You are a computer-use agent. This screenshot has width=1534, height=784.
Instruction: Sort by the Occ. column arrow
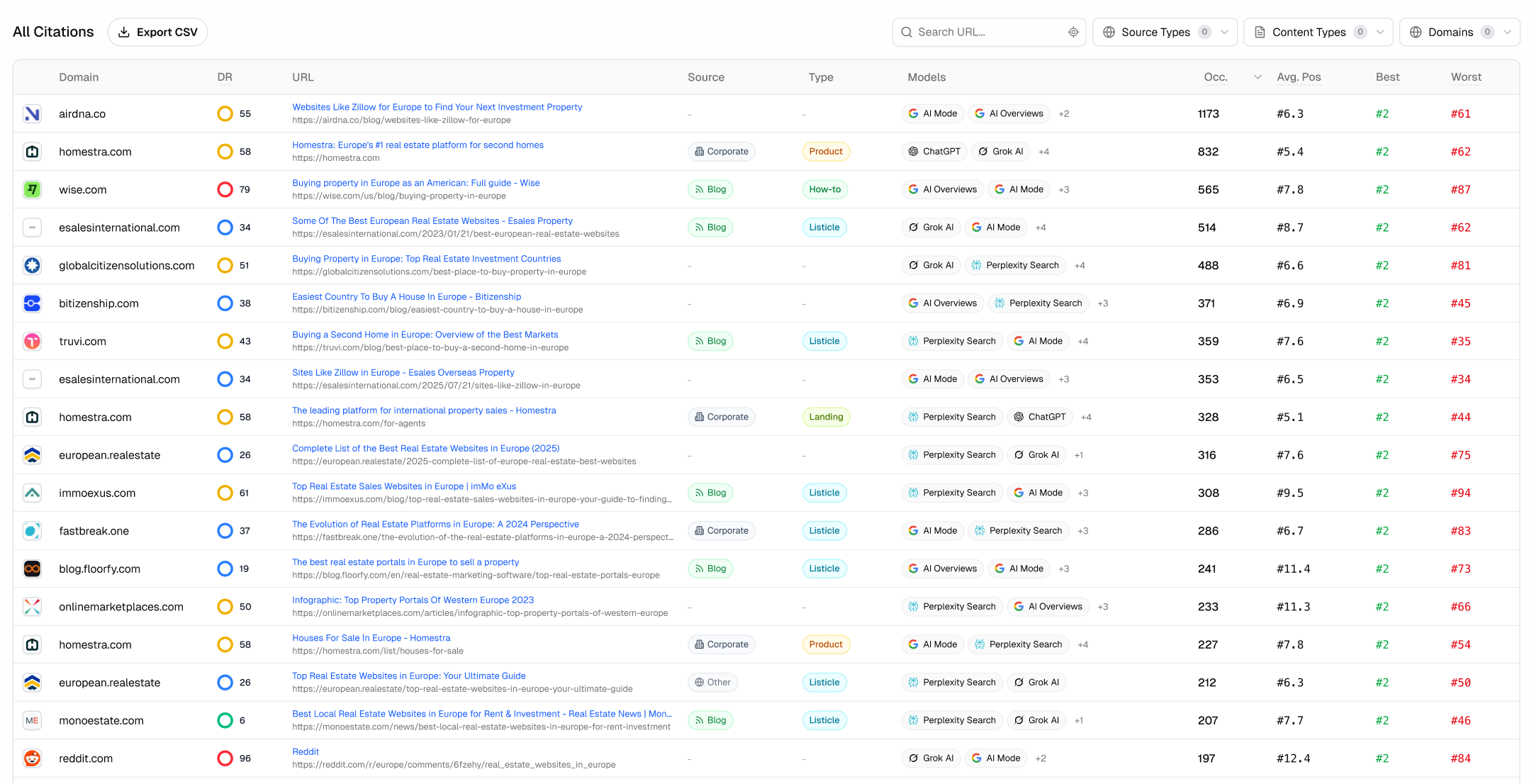tap(1258, 77)
